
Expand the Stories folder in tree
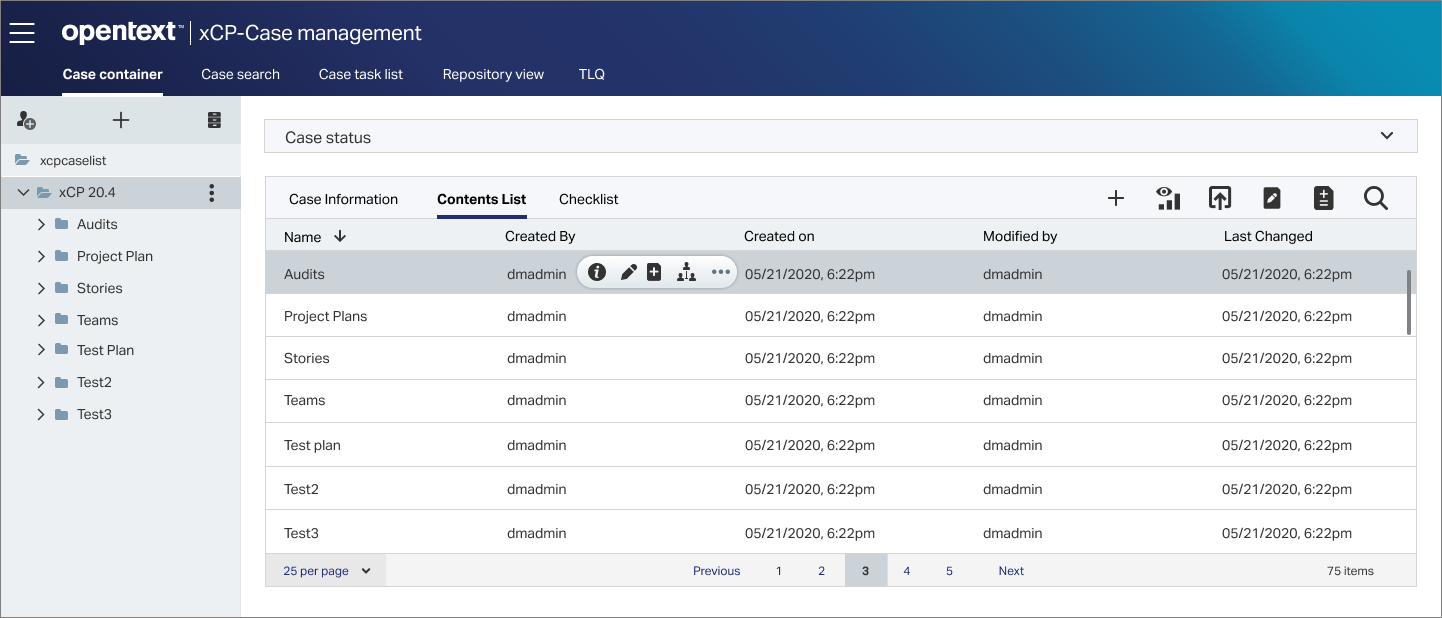click(41, 288)
